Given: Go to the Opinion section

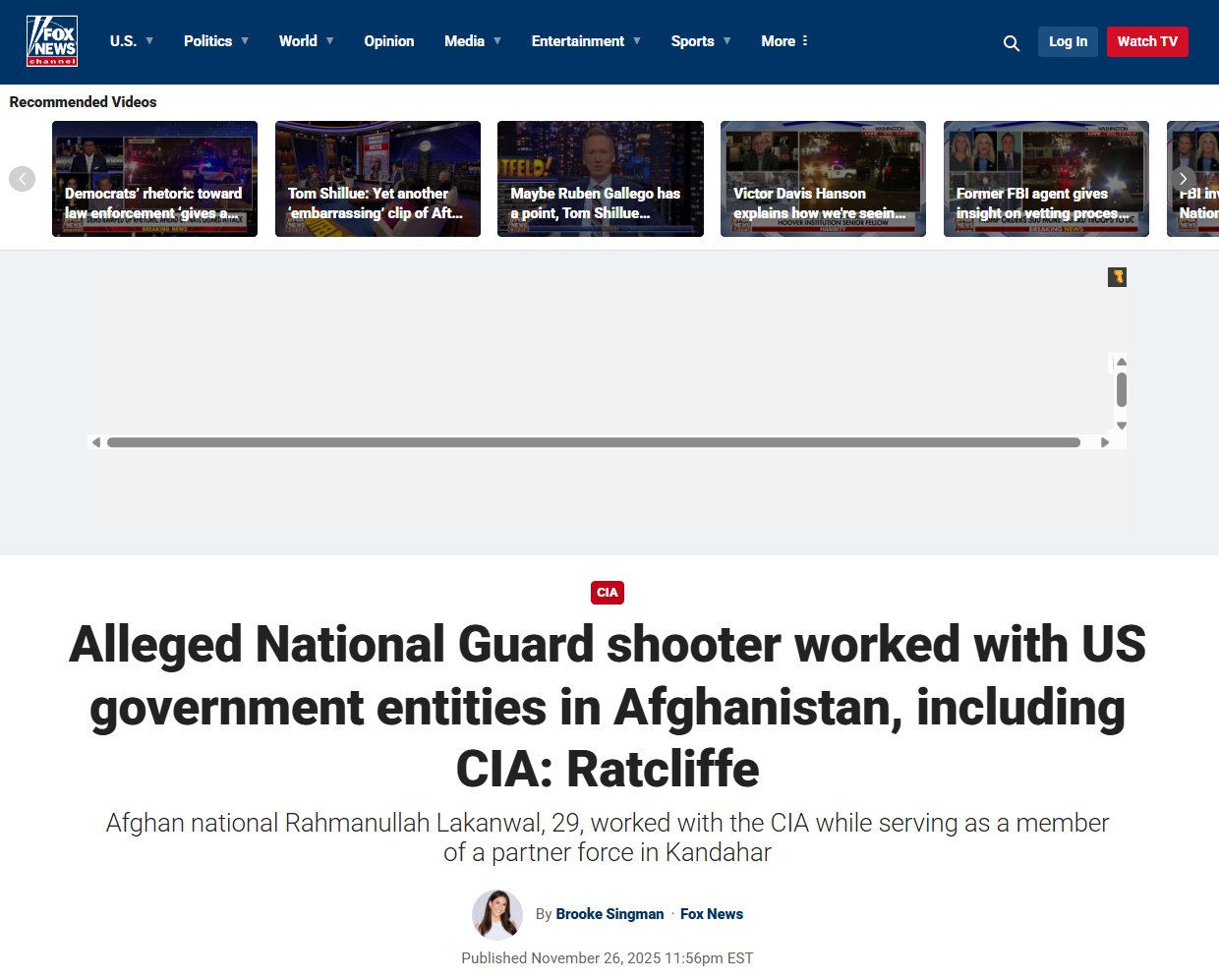Looking at the screenshot, I should click(389, 41).
